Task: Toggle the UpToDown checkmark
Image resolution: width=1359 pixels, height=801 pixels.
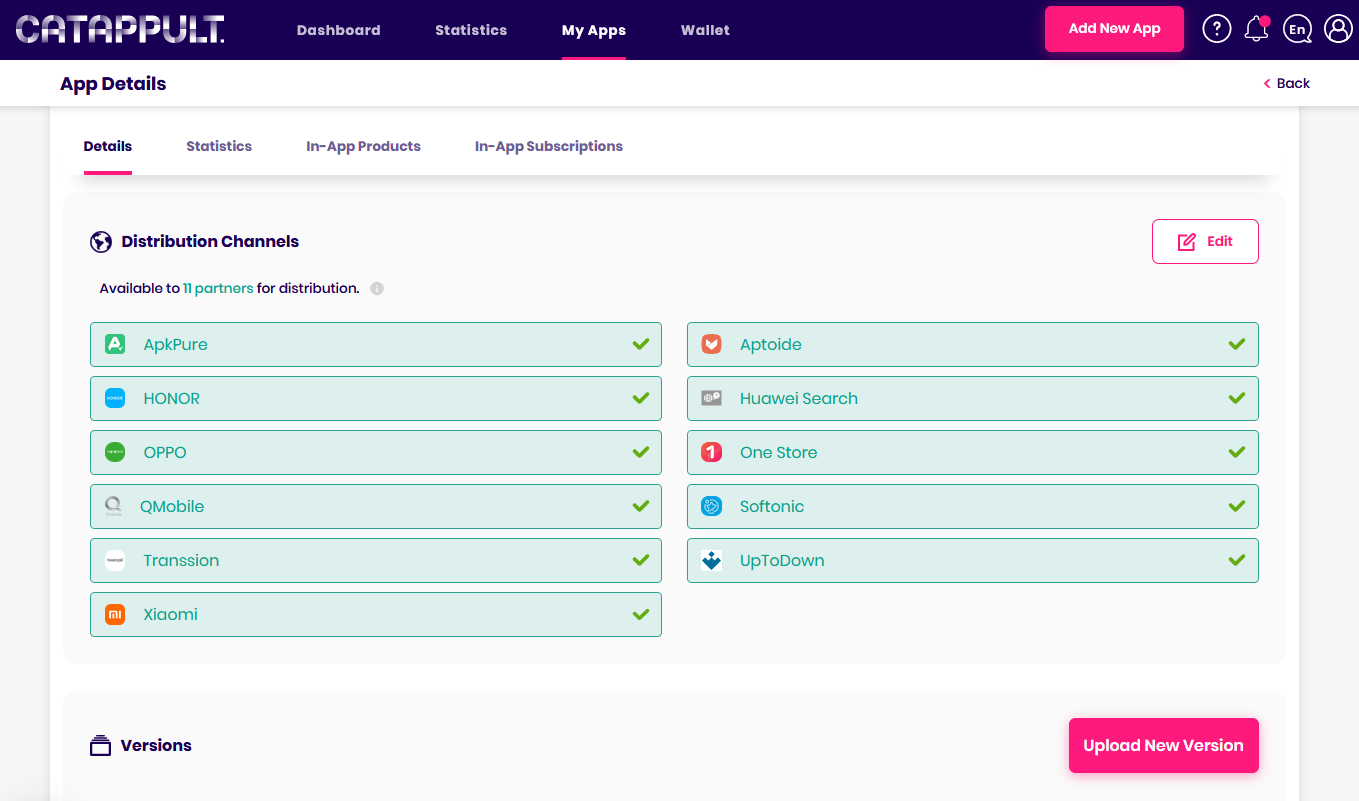Action: (x=1237, y=560)
